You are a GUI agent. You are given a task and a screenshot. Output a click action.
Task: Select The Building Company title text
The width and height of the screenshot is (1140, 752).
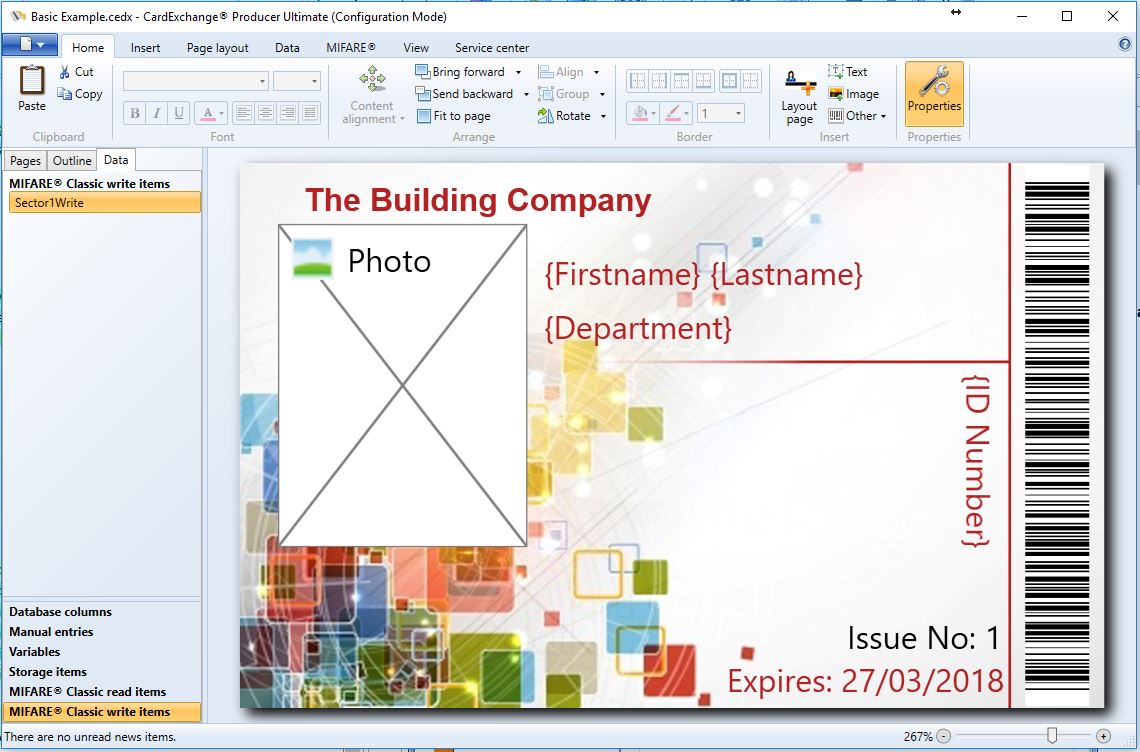(478, 200)
